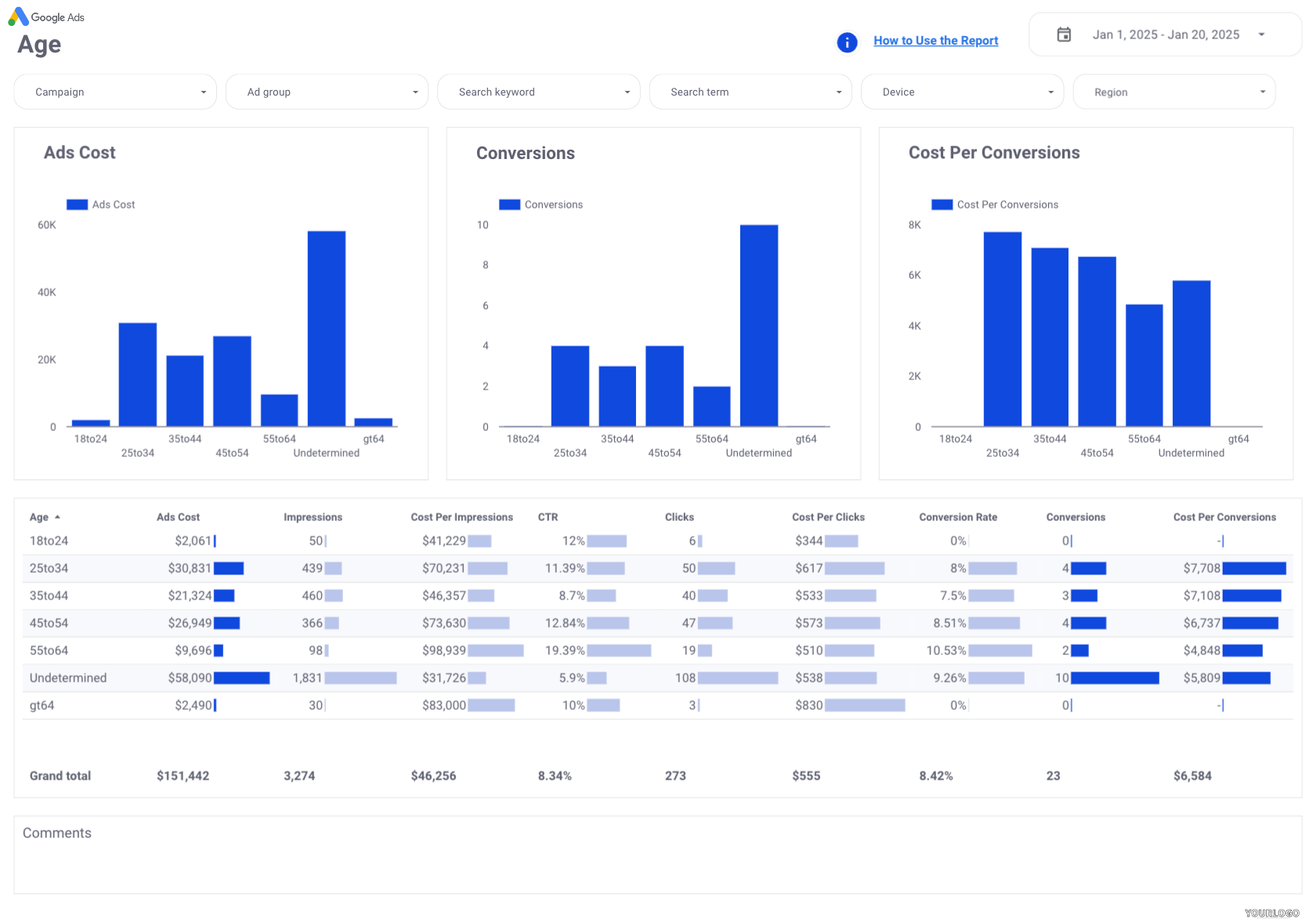Click the Ads Cost legend color swatch
Image resolution: width=1316 pixels, height=923 pixels.
click(x=77, y=205)
